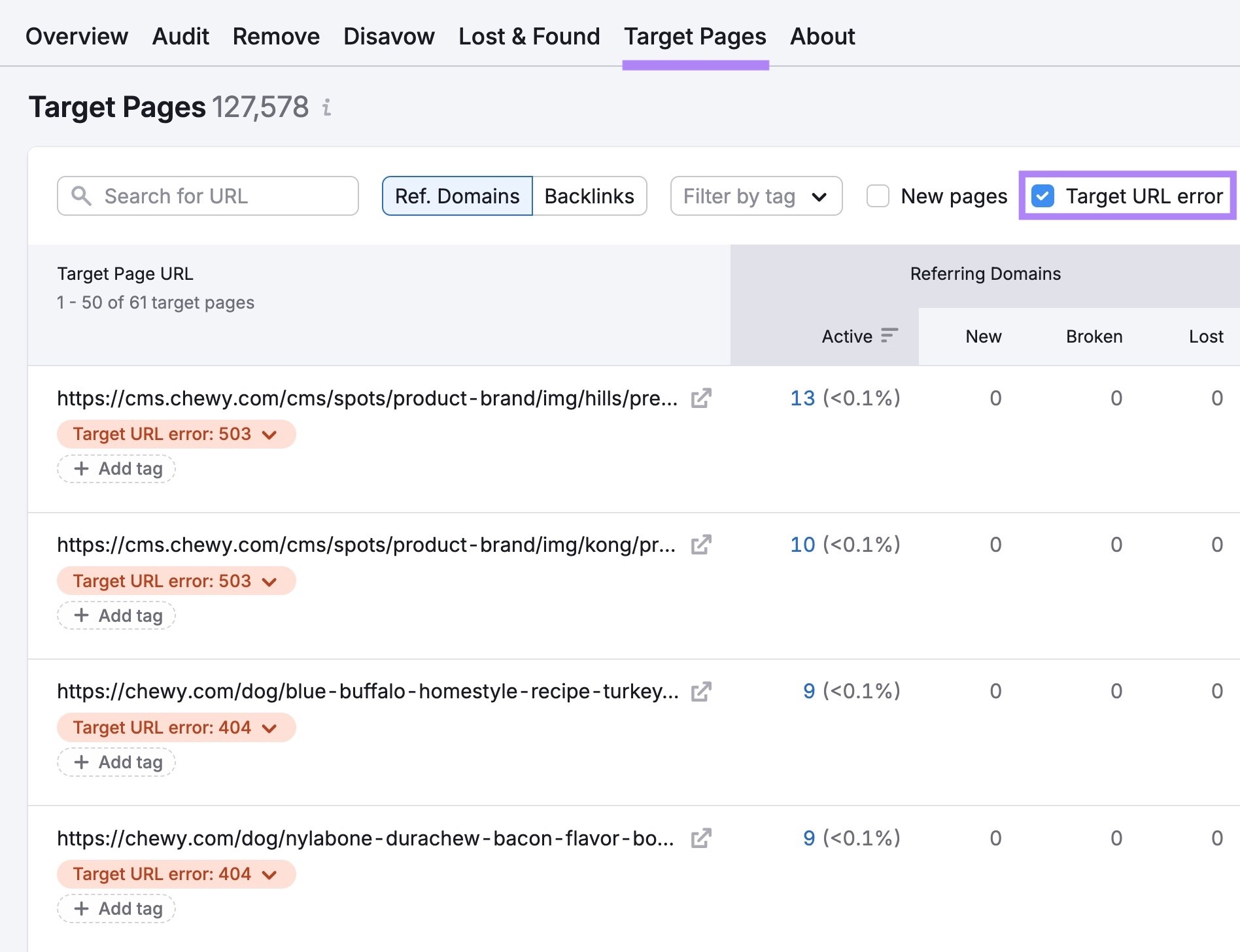Switch to the Backlinks view

click(589, 195)
